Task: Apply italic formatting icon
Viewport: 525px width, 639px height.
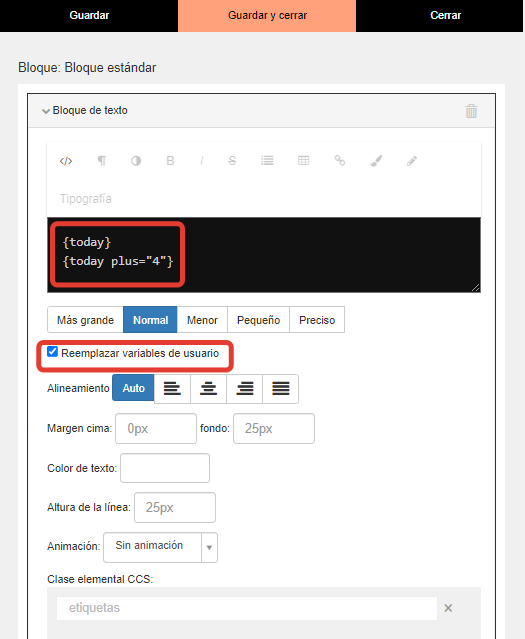Action: pos(202,161)
